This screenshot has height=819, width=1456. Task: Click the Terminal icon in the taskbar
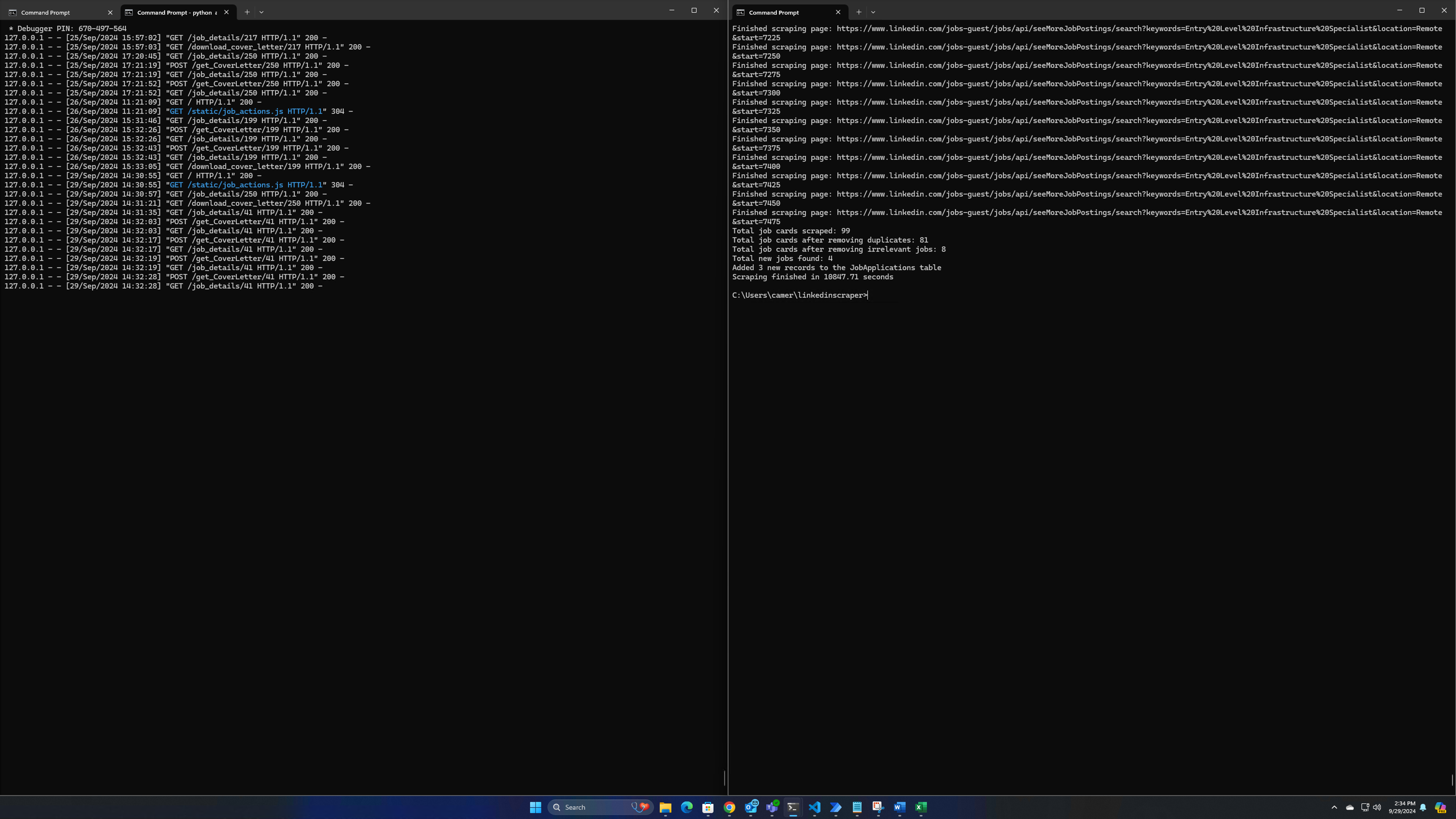click(x=793, y=807)
